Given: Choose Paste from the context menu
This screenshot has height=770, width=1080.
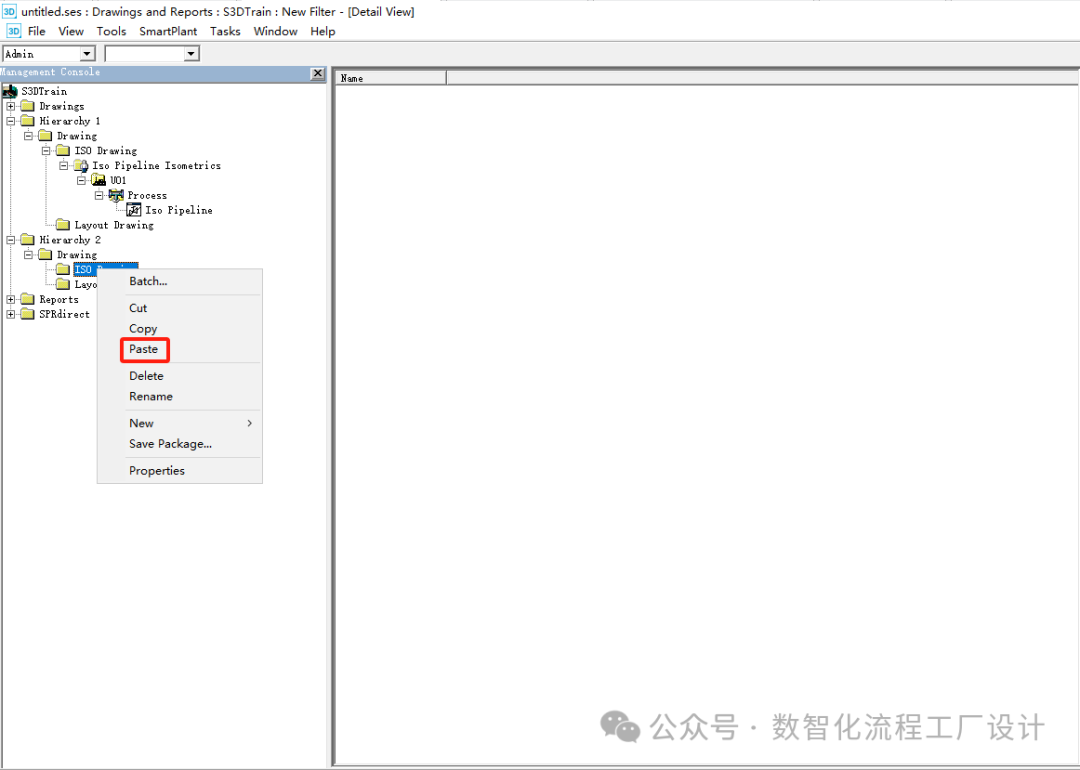Looking at the screenshot, I should pyautogui.click(x=144, y=349).
